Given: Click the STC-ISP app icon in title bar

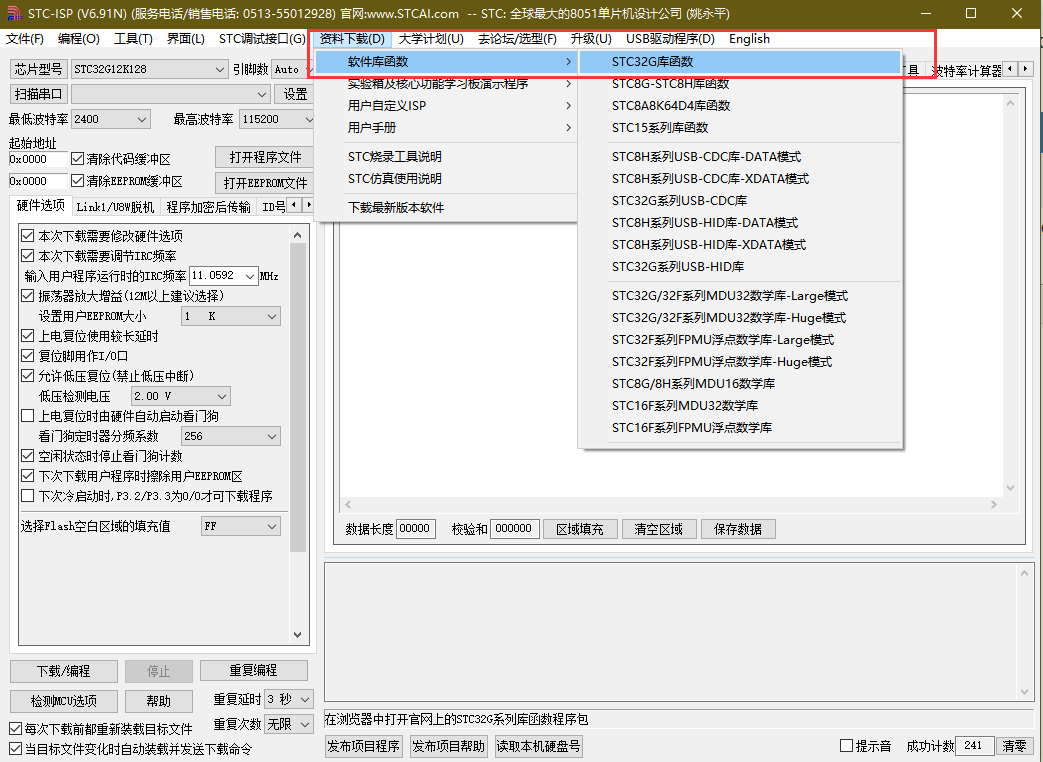Looking at the screenshot, I should 13,13.
